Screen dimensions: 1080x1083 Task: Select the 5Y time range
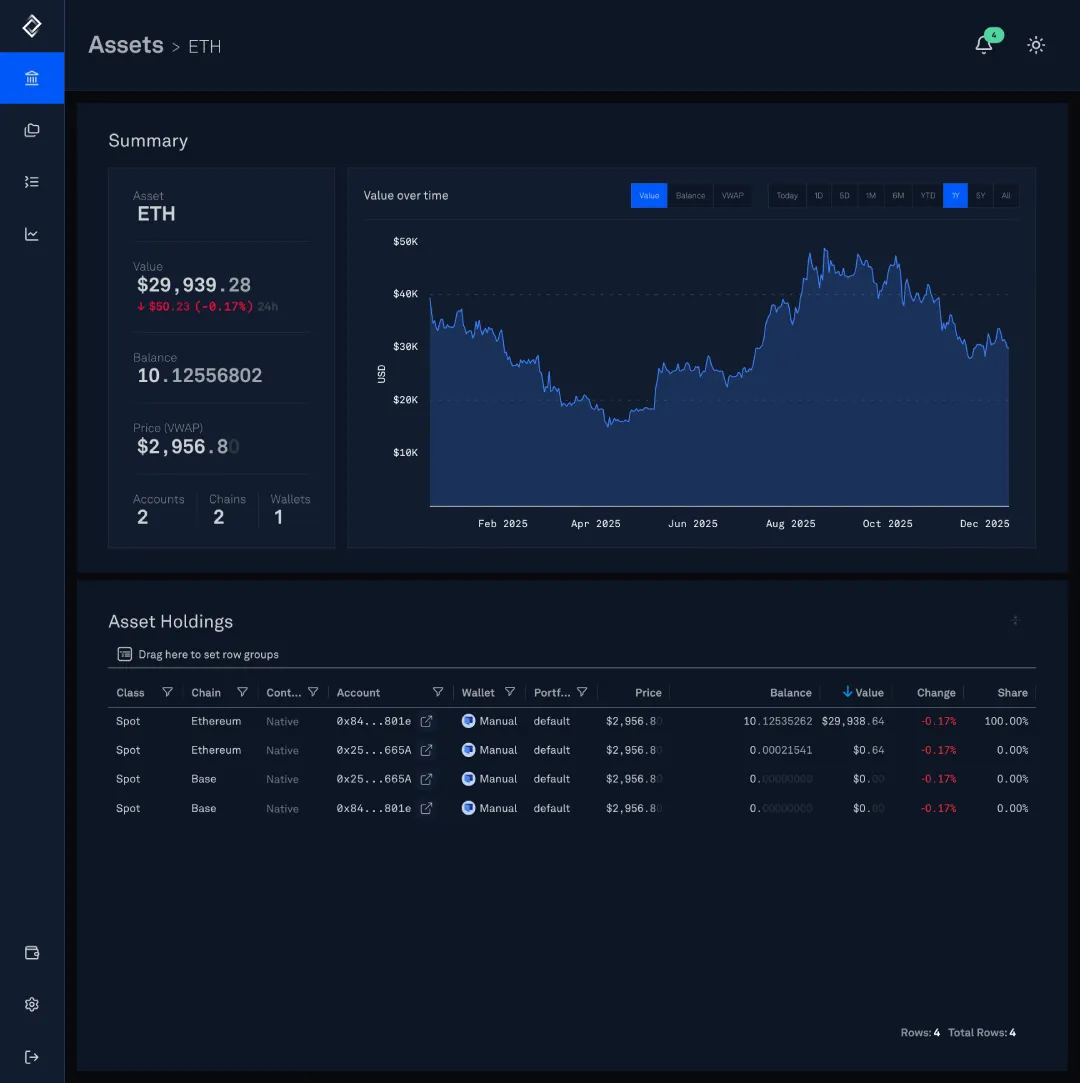980,195
